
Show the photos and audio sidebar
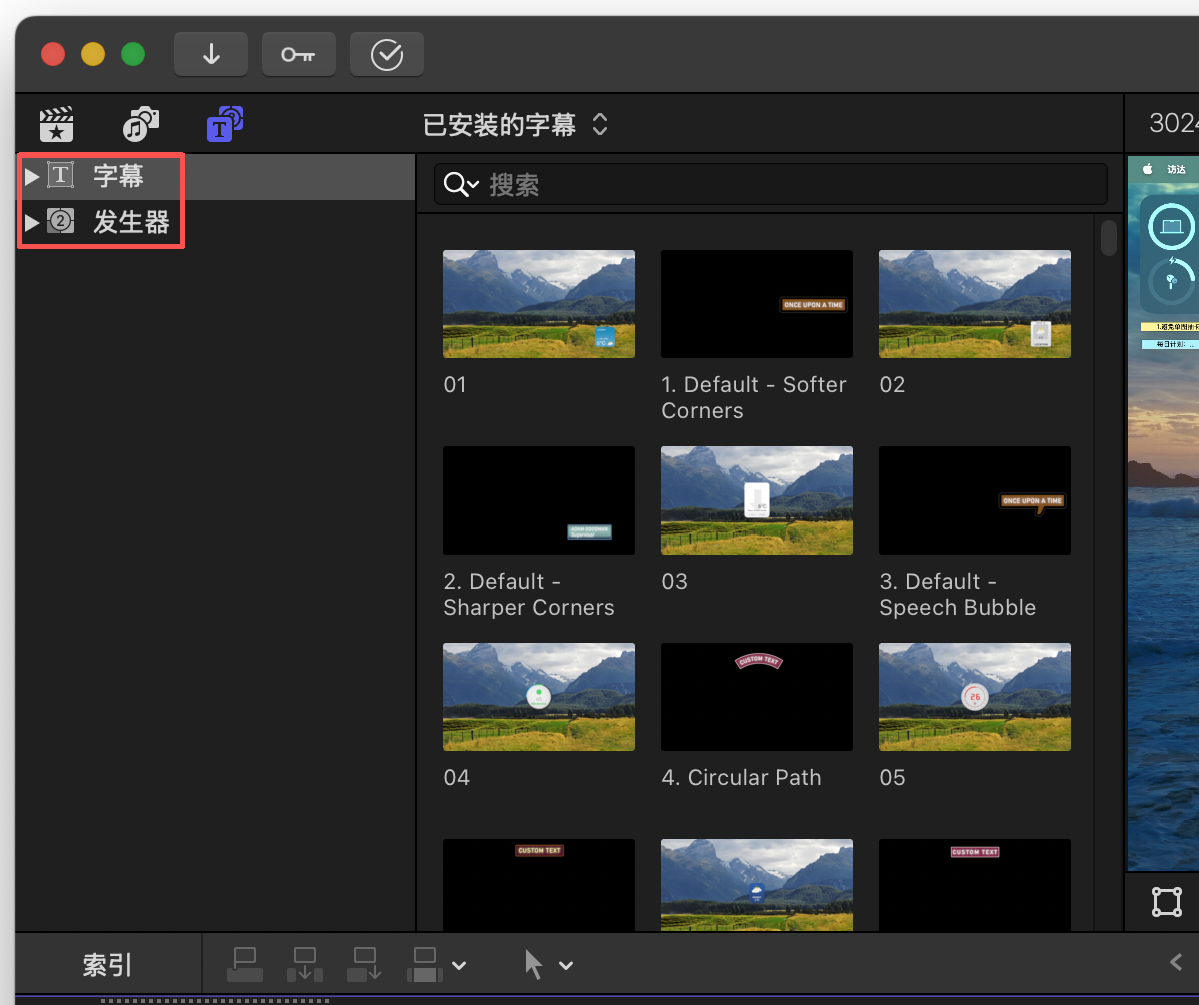coord(141,124)
